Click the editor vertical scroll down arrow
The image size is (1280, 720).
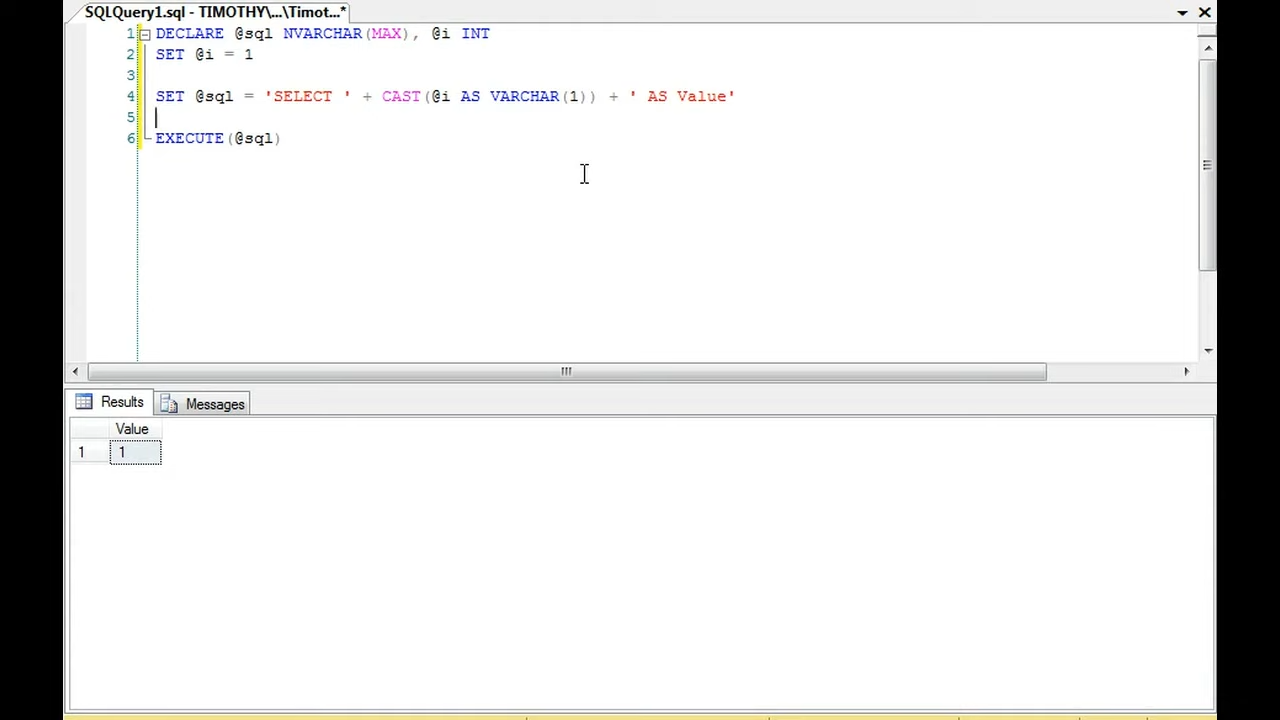point(1208,351)
